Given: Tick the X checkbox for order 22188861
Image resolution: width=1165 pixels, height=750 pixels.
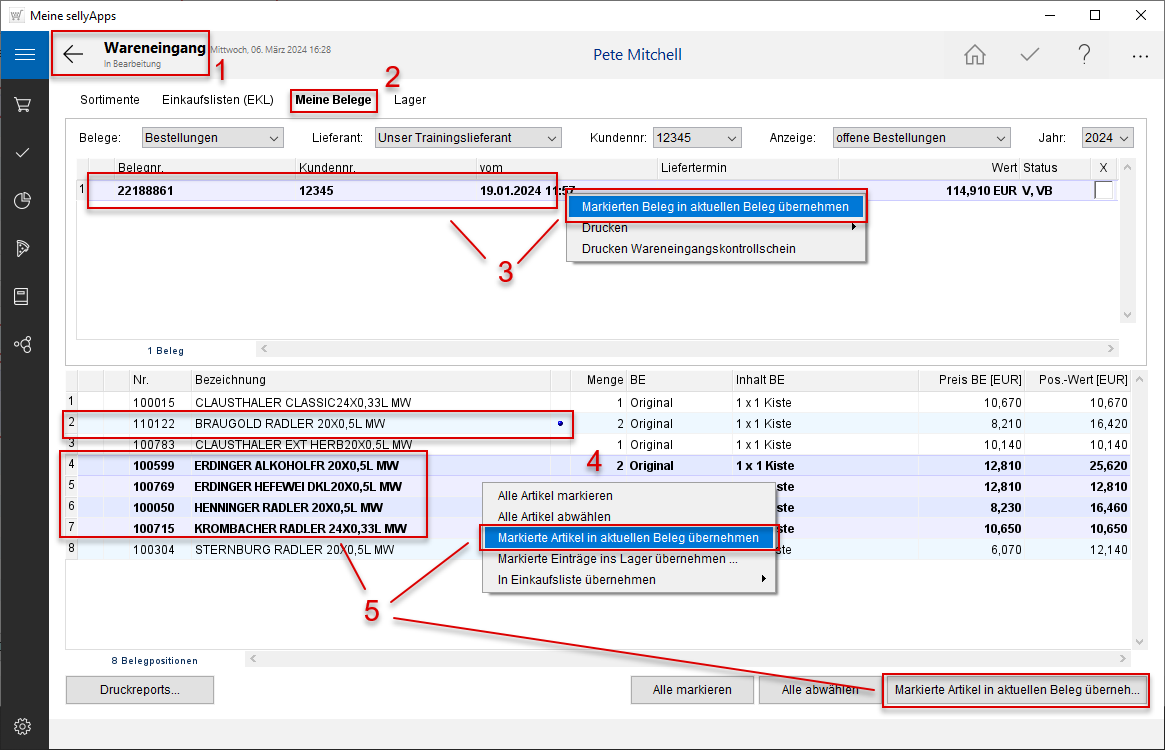Looking at the screenshot, I should 1103,190.
